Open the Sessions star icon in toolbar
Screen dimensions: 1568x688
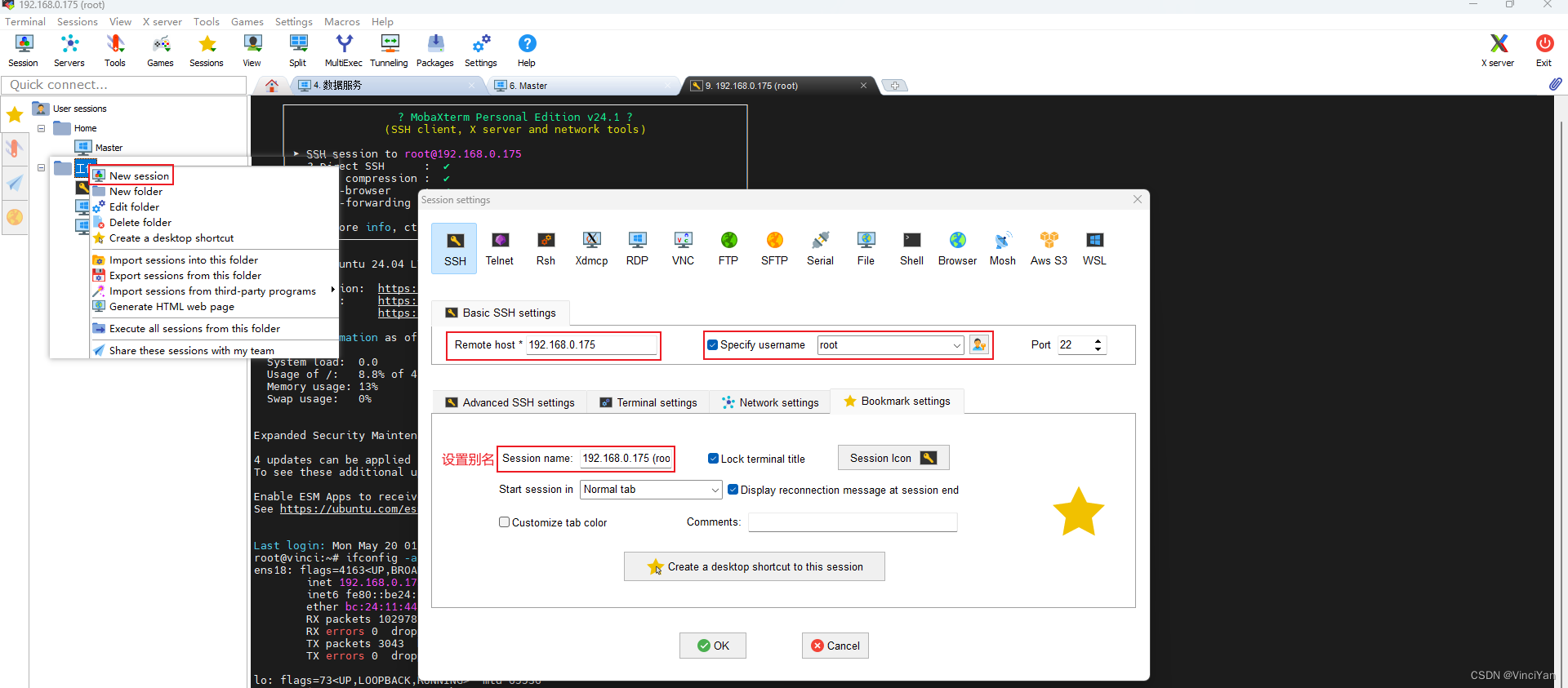(207, 51)
